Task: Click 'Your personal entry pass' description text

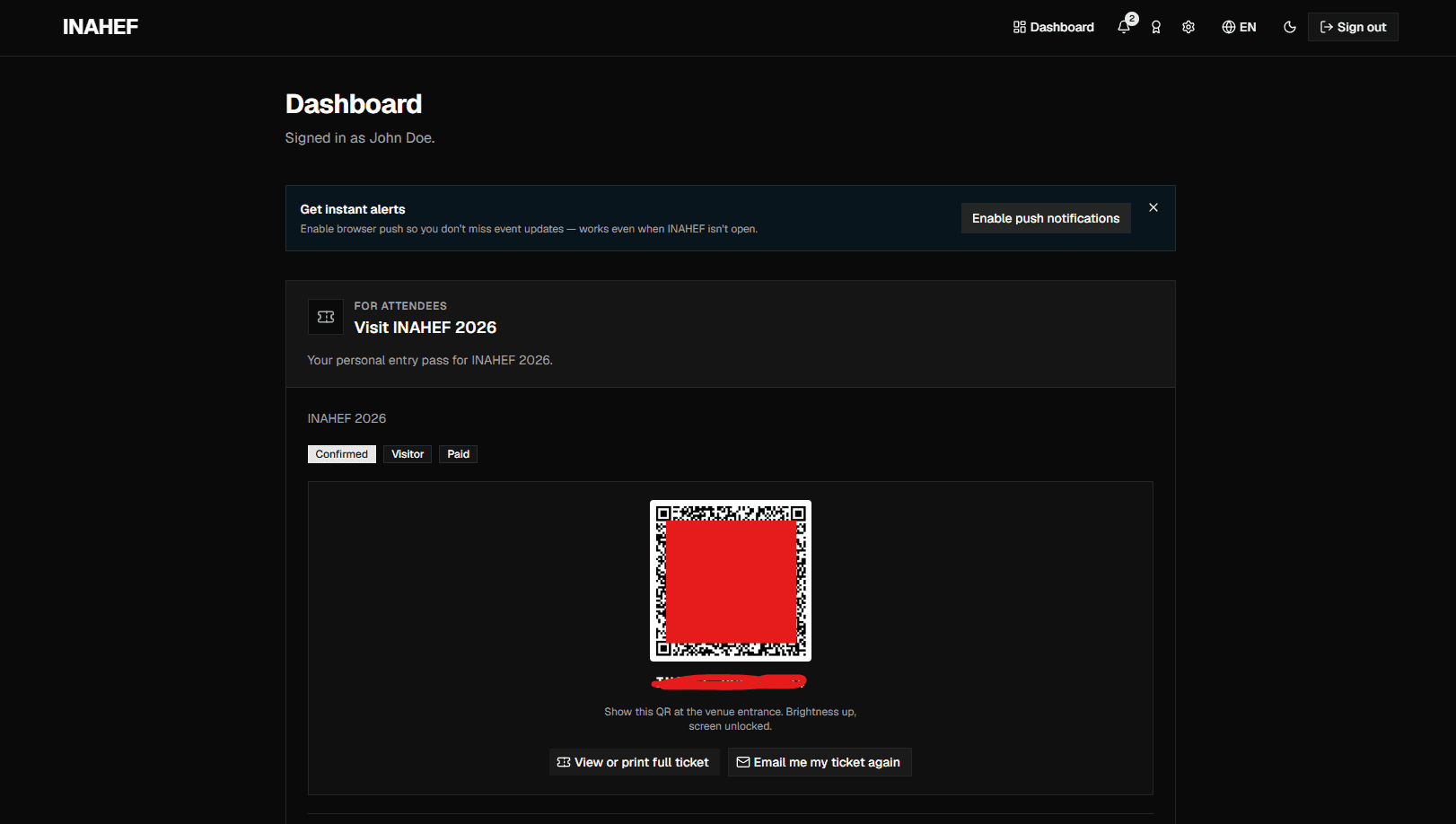Action: [x=430, y=360]
